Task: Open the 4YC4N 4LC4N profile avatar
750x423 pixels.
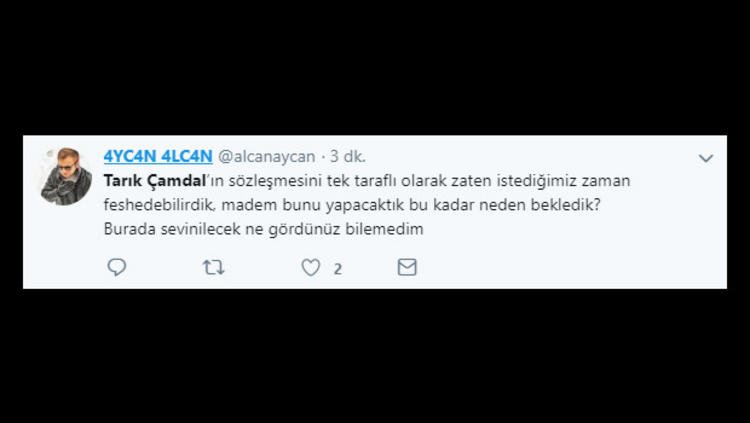Action: click(x=66, y=177)
